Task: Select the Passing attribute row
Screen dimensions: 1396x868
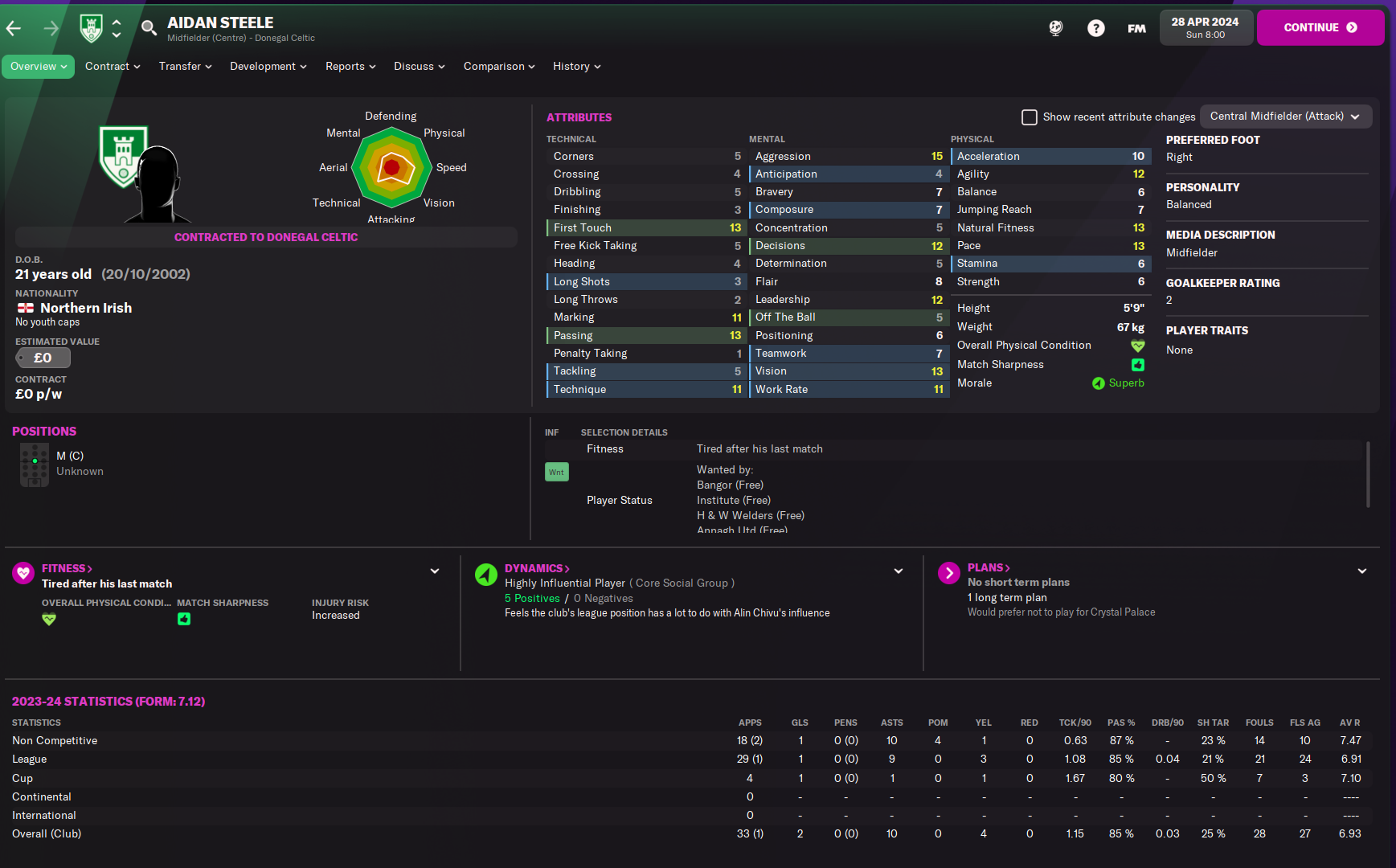Action: 645,336
